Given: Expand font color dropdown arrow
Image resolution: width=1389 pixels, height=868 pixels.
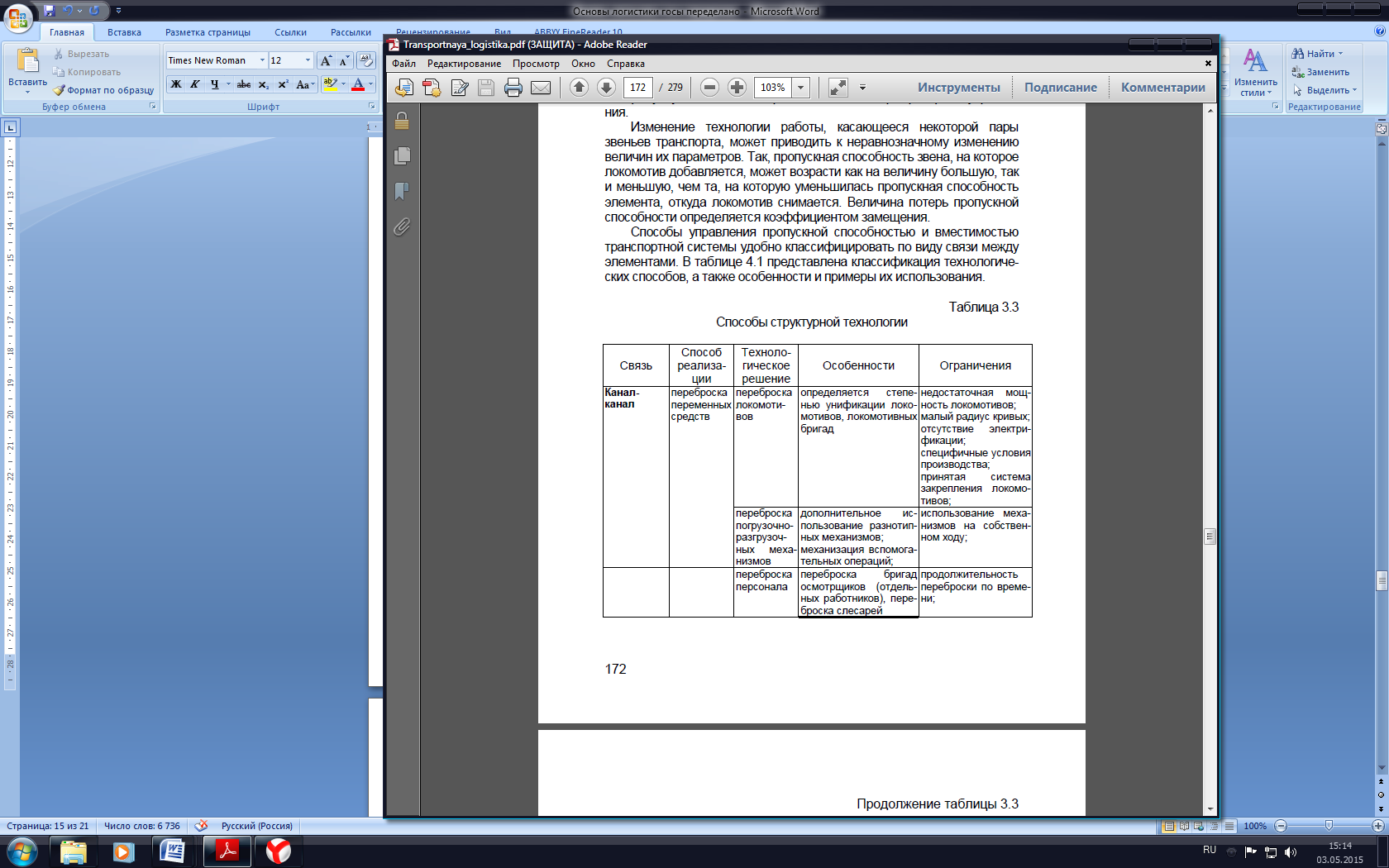Looking at the screenshot, I should click(x=370, y=84).
